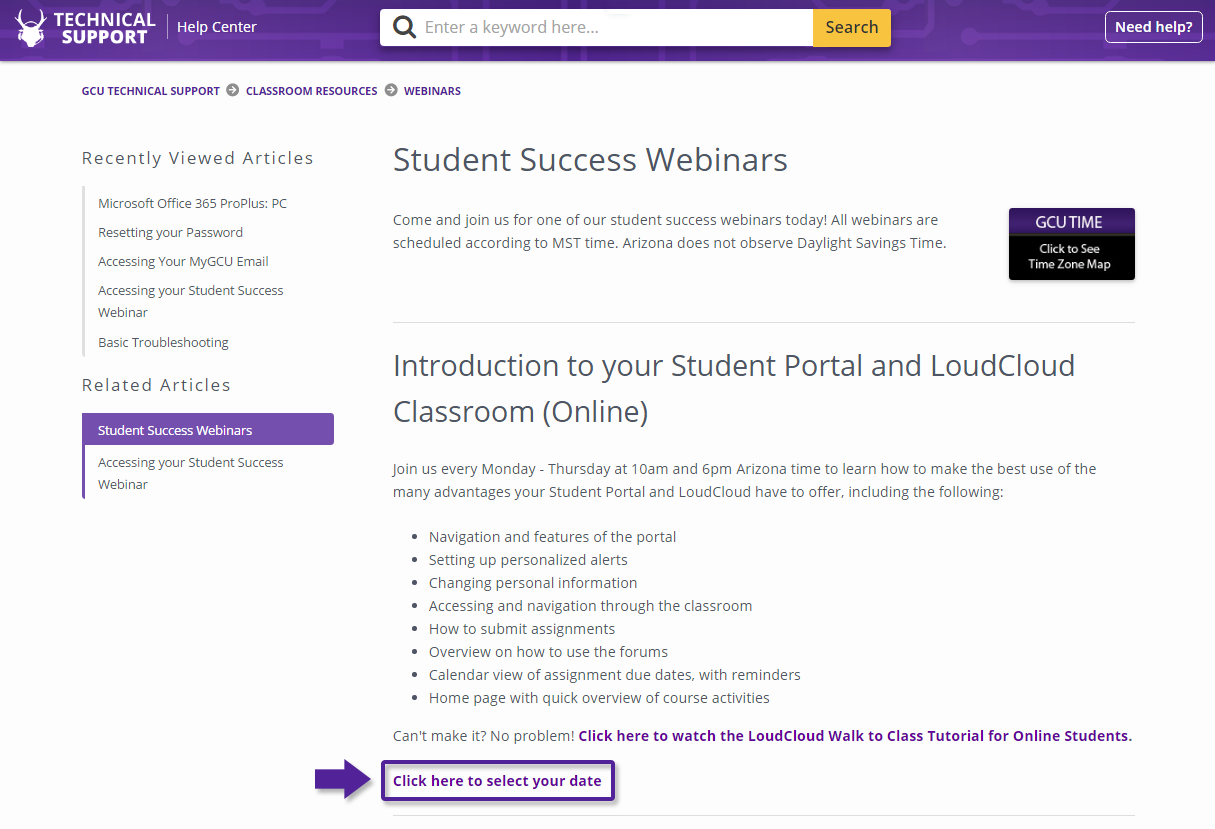1215x829 pixels.
Task: Open Accessing your Student Success Webinar in Recently Viewed
Action: pos(190,301)
